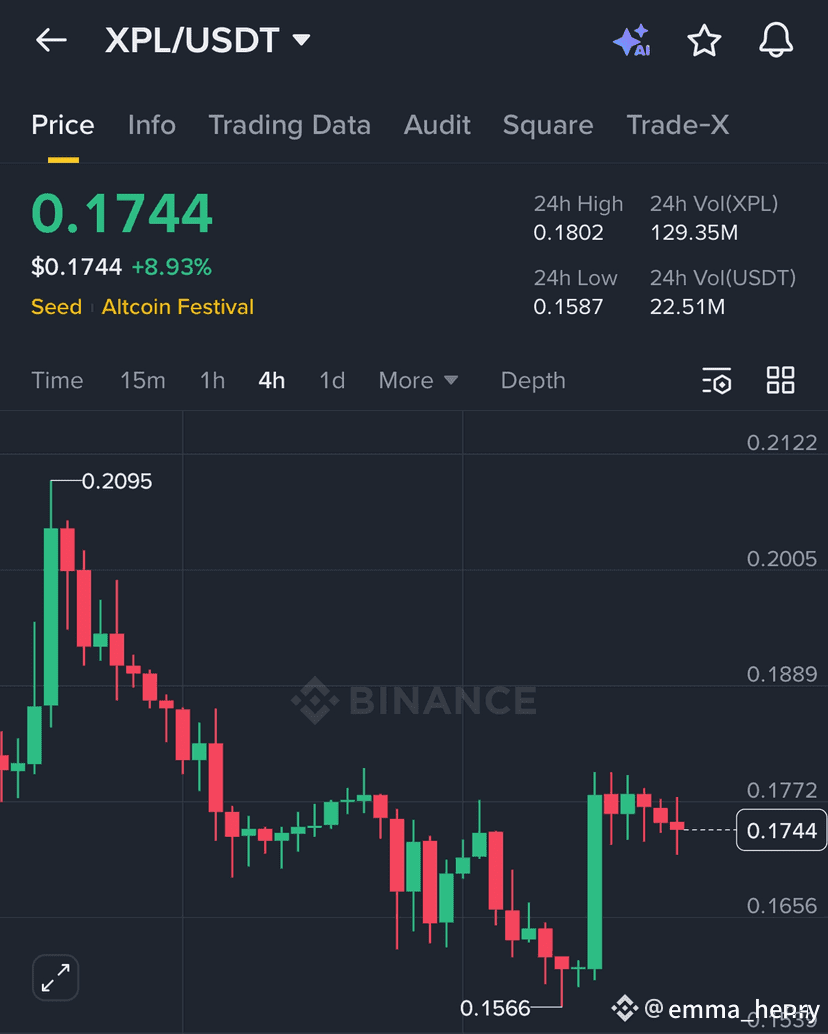This screenshot has height=1034, width=828.
Task: Tap the current price label 0.1744 on axis
Action: (781, 830)
